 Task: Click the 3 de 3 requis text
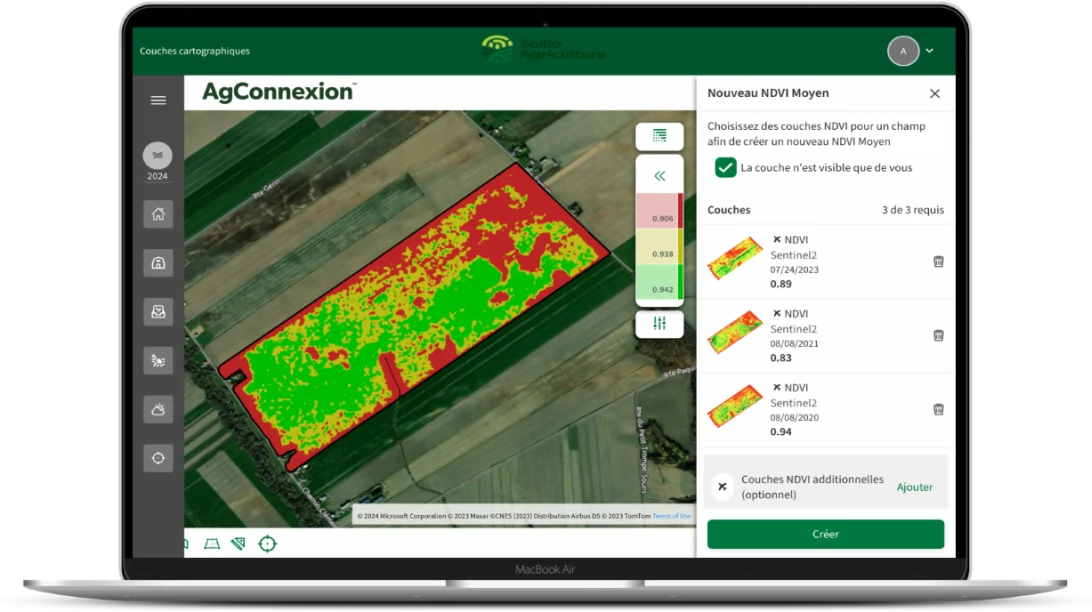tap(913, 210)
